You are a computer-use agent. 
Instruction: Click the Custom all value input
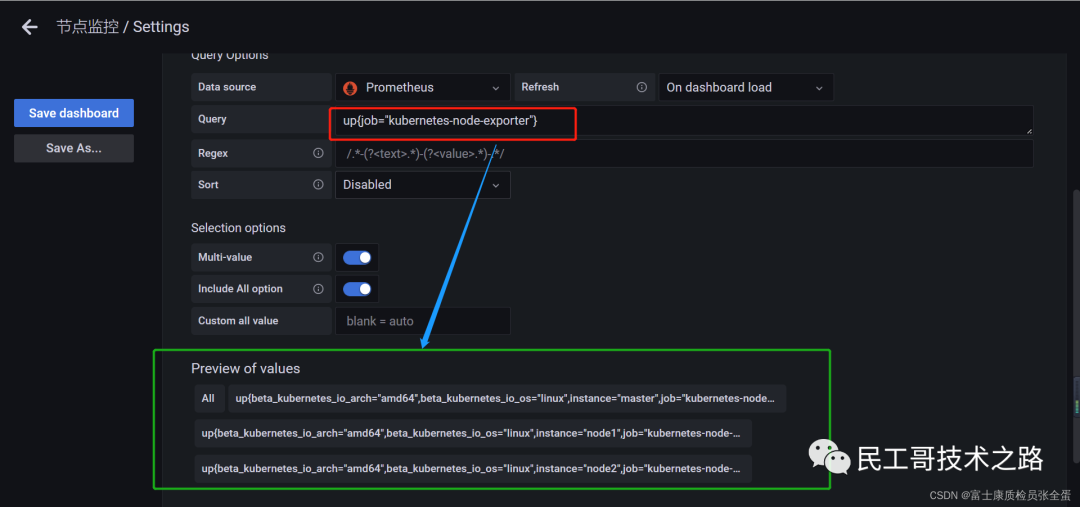coord(423,321)
